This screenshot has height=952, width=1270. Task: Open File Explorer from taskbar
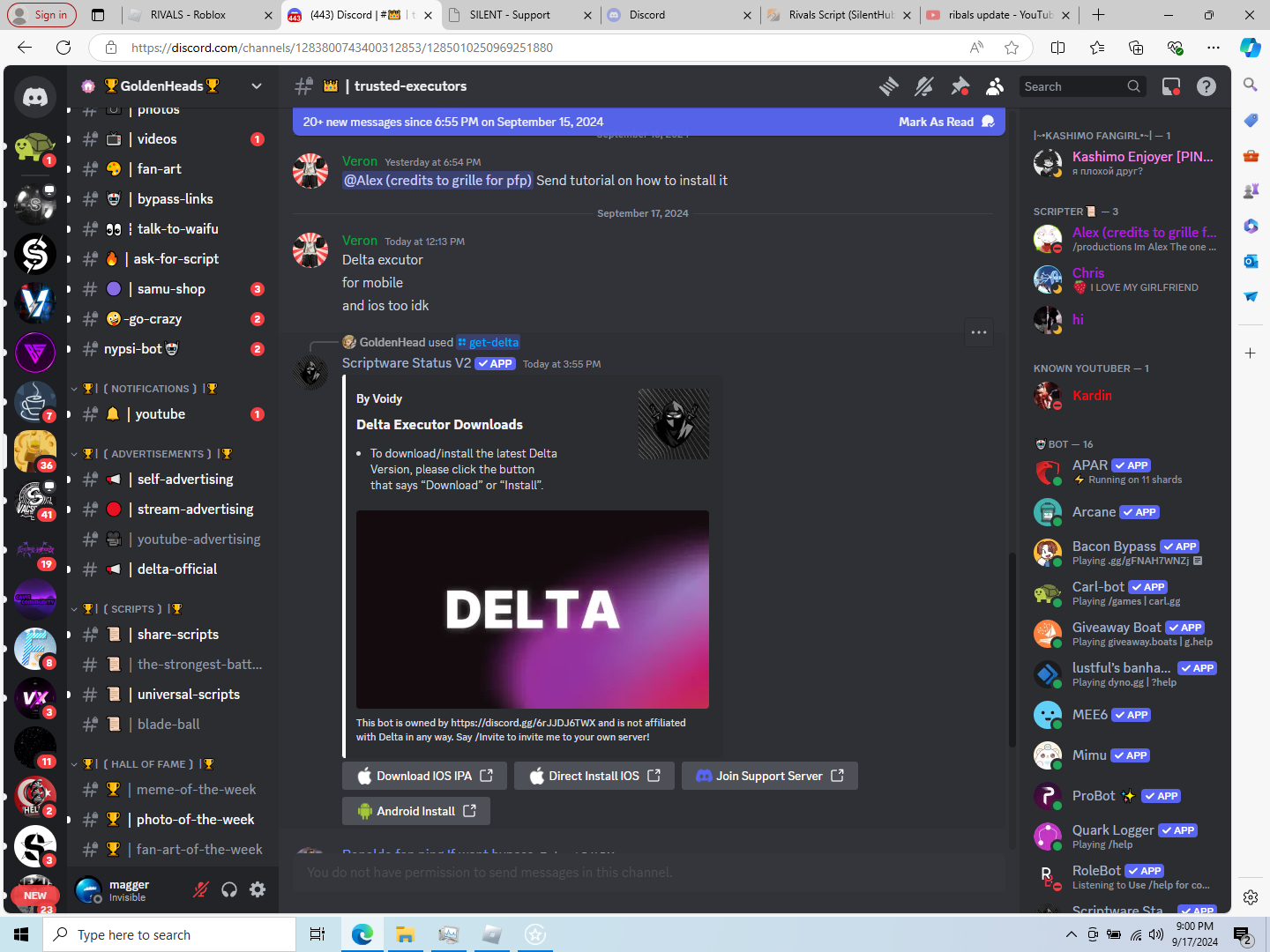click(x=405, y=934)
